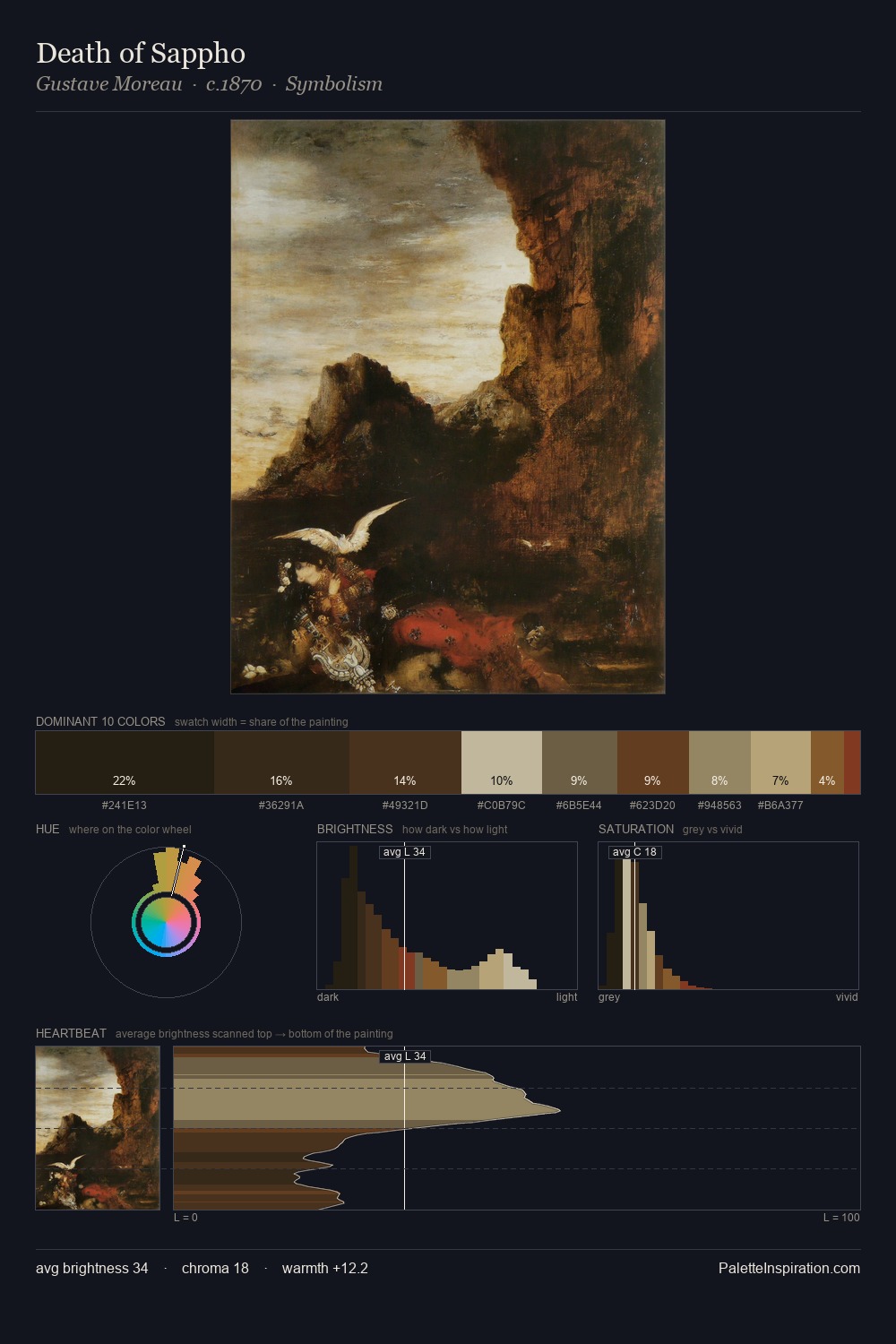Click 'how dark vs how light' caption

tap(454, 830)
